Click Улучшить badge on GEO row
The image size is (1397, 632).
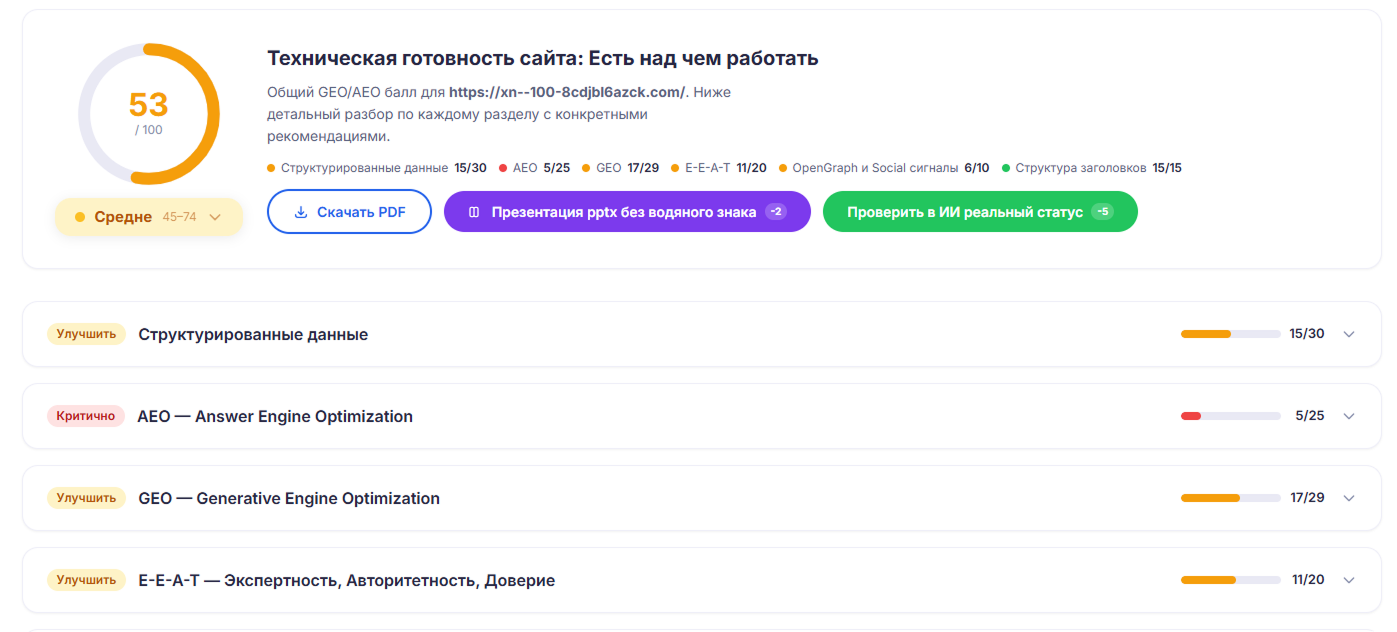tap(86, 498)
